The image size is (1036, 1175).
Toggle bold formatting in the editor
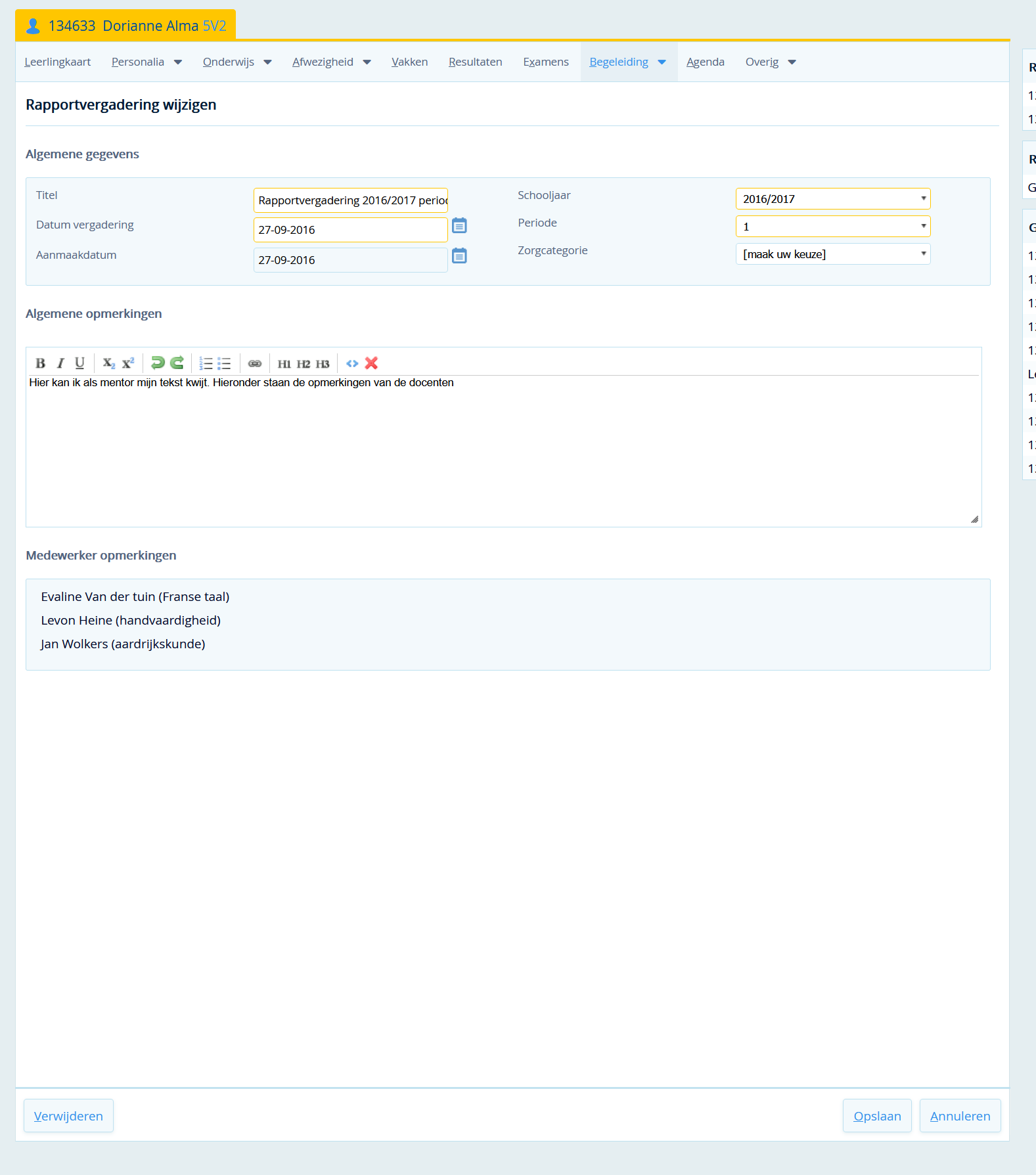41,363
